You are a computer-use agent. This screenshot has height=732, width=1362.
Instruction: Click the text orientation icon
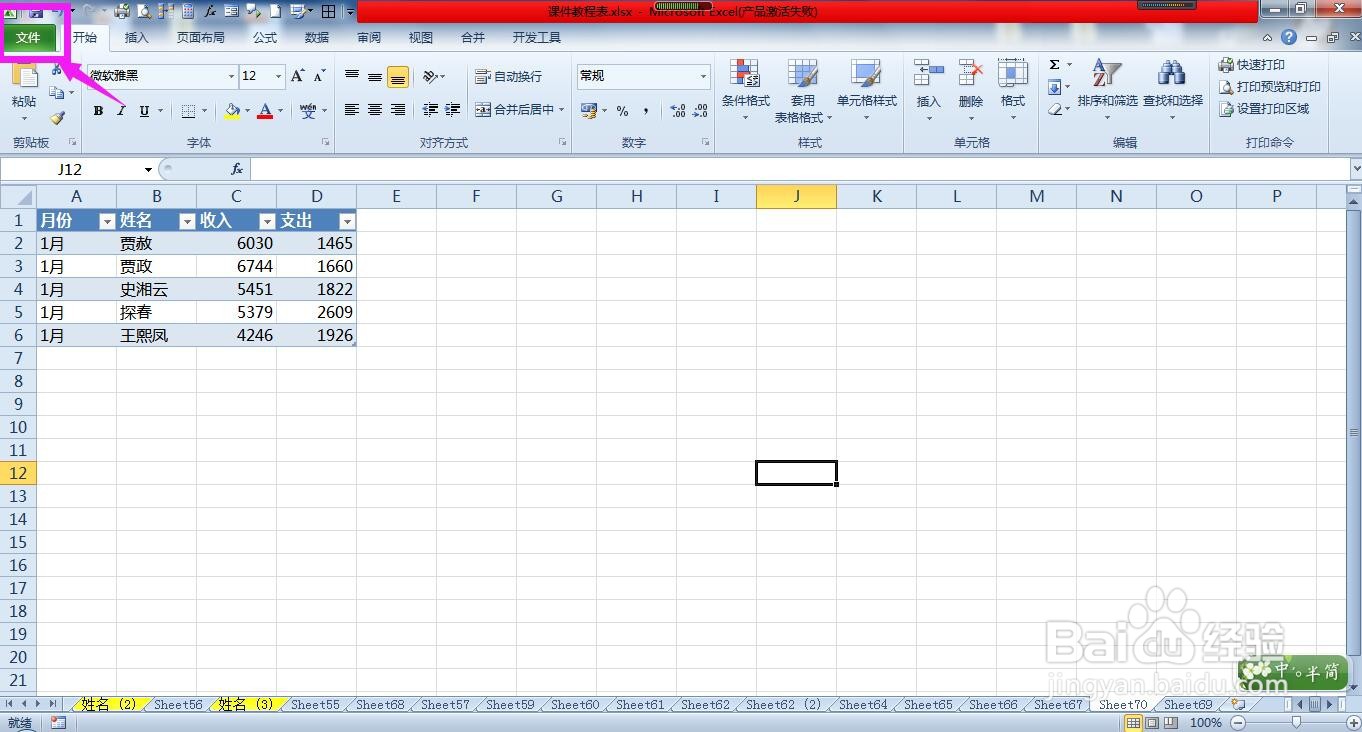coord(430,77)
